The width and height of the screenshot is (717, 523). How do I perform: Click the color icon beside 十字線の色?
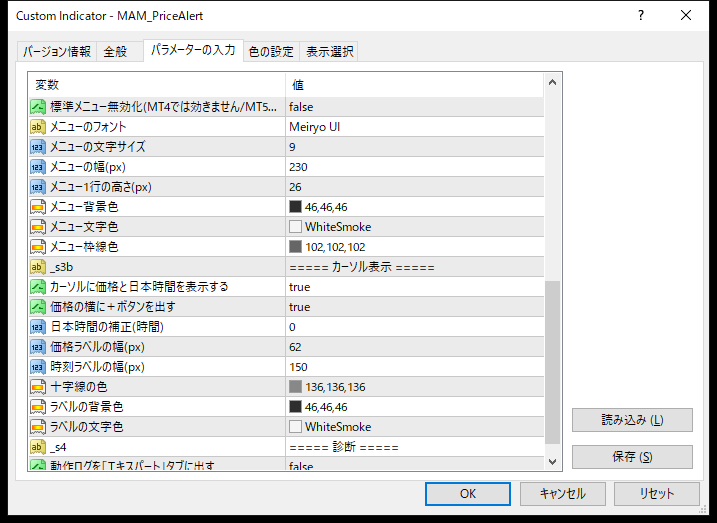[38, 387]
